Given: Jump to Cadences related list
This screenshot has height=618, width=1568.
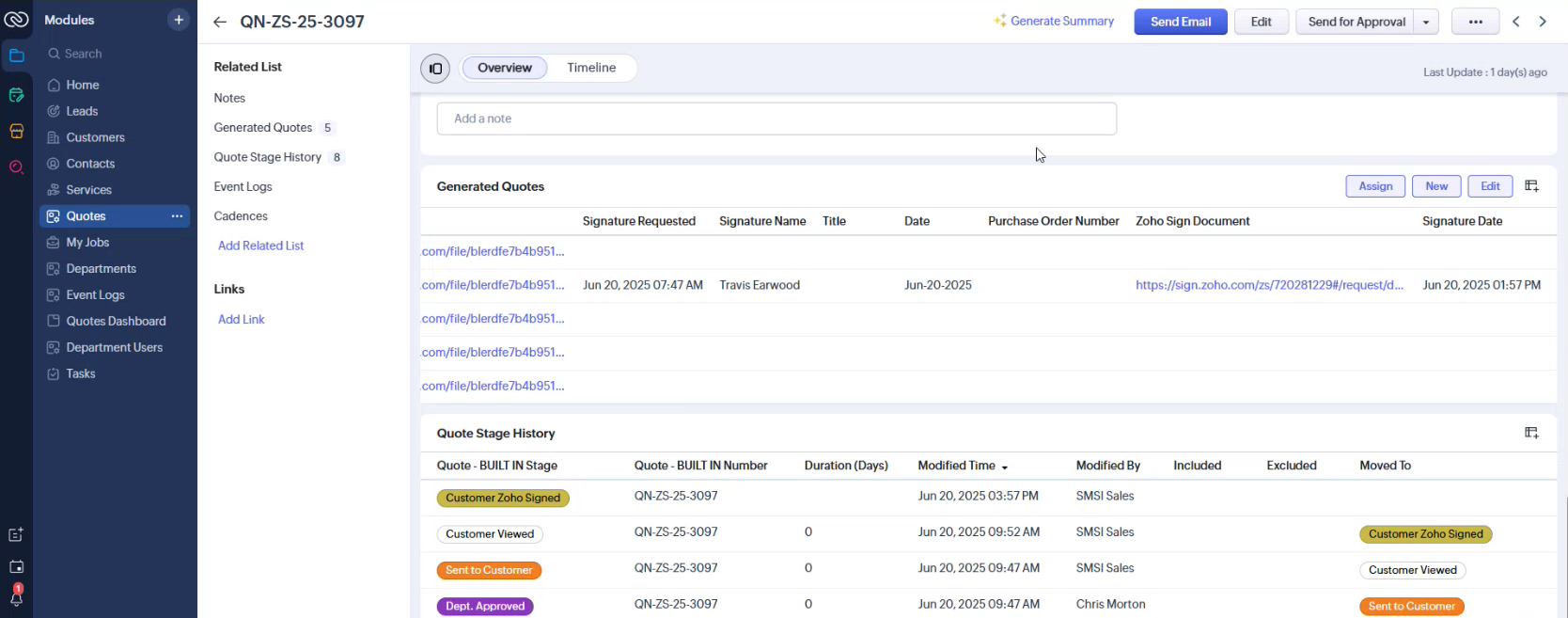Looking at the screenshot, I should [241, 216].
